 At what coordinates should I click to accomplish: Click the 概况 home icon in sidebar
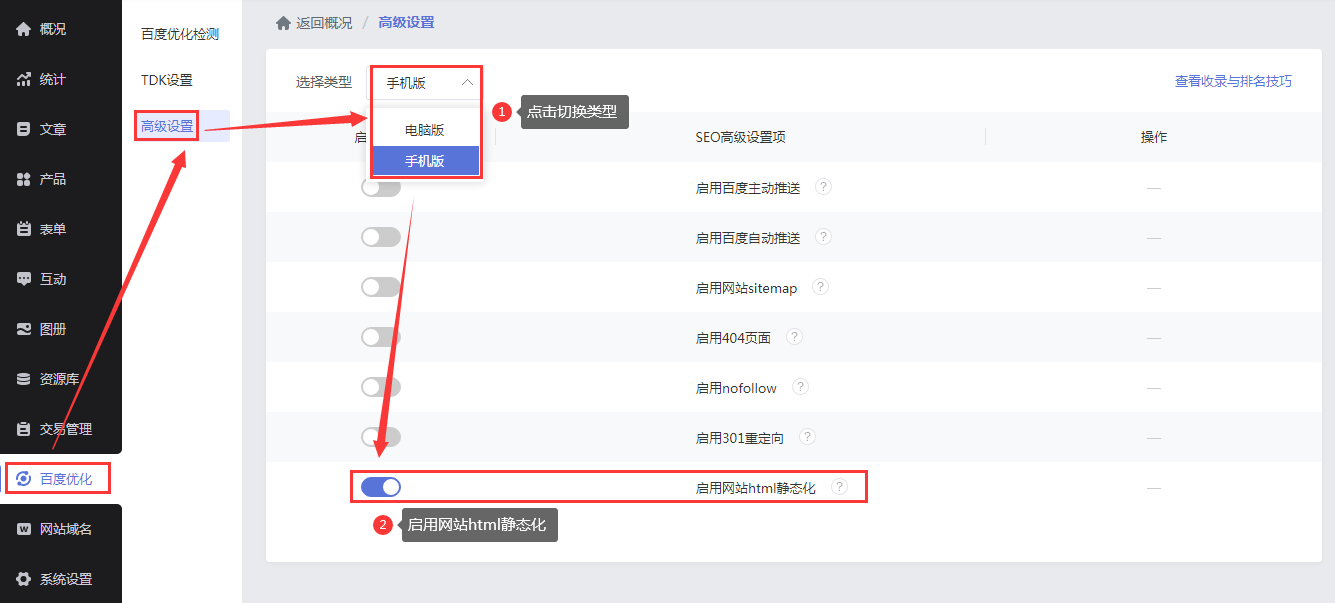click(x=24, y=29)
